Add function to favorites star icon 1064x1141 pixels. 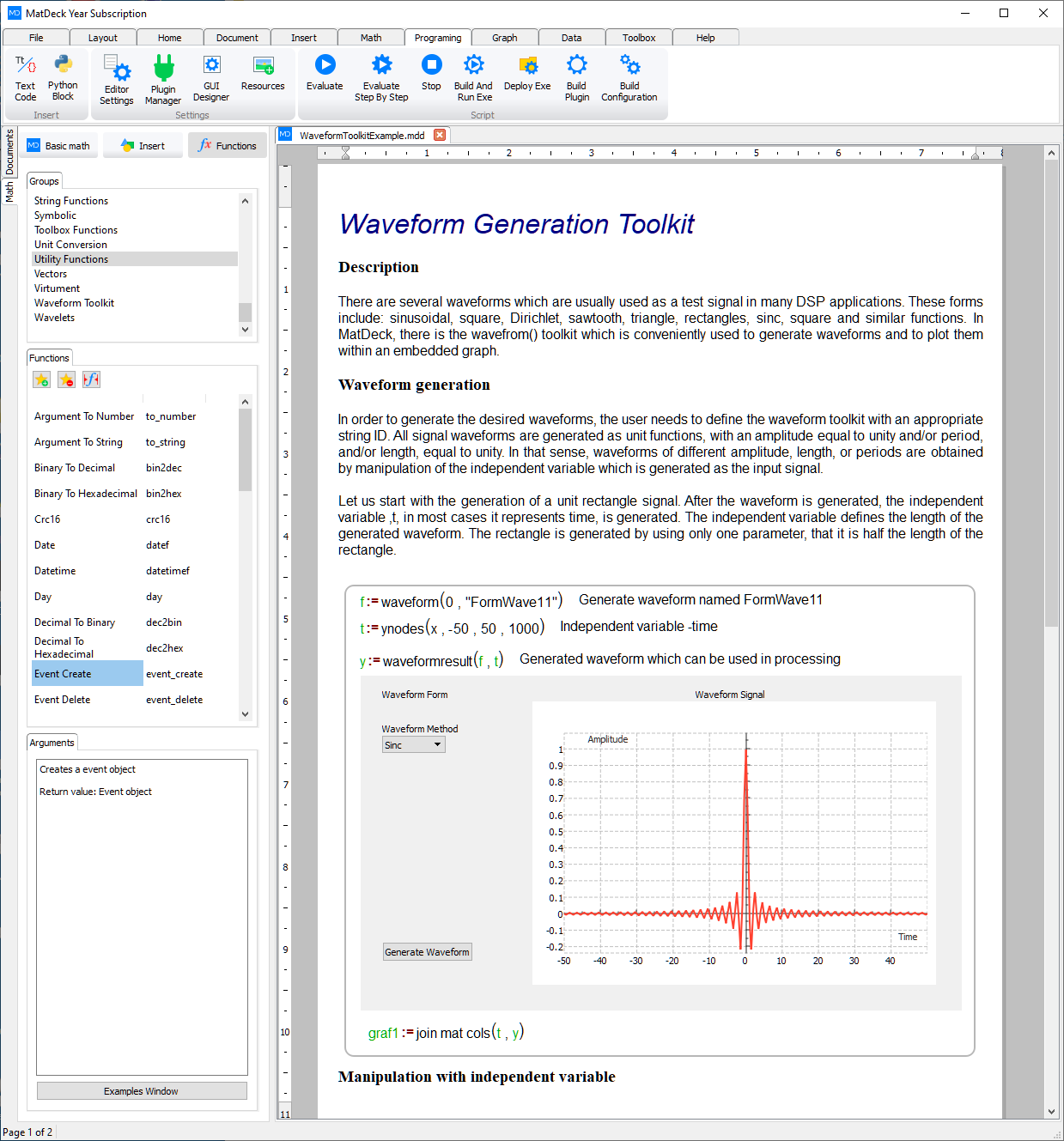coord(41,379)
